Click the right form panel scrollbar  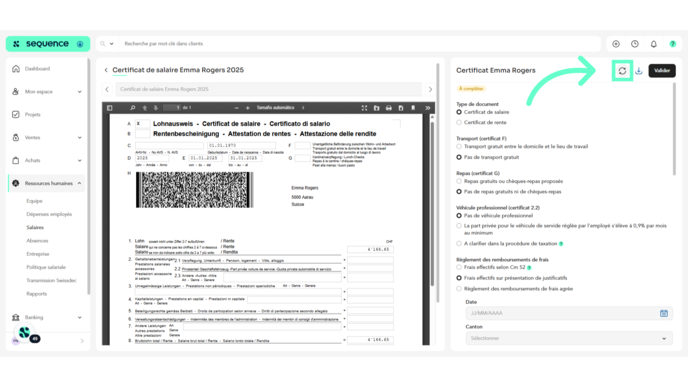click(x=674, y=129)
